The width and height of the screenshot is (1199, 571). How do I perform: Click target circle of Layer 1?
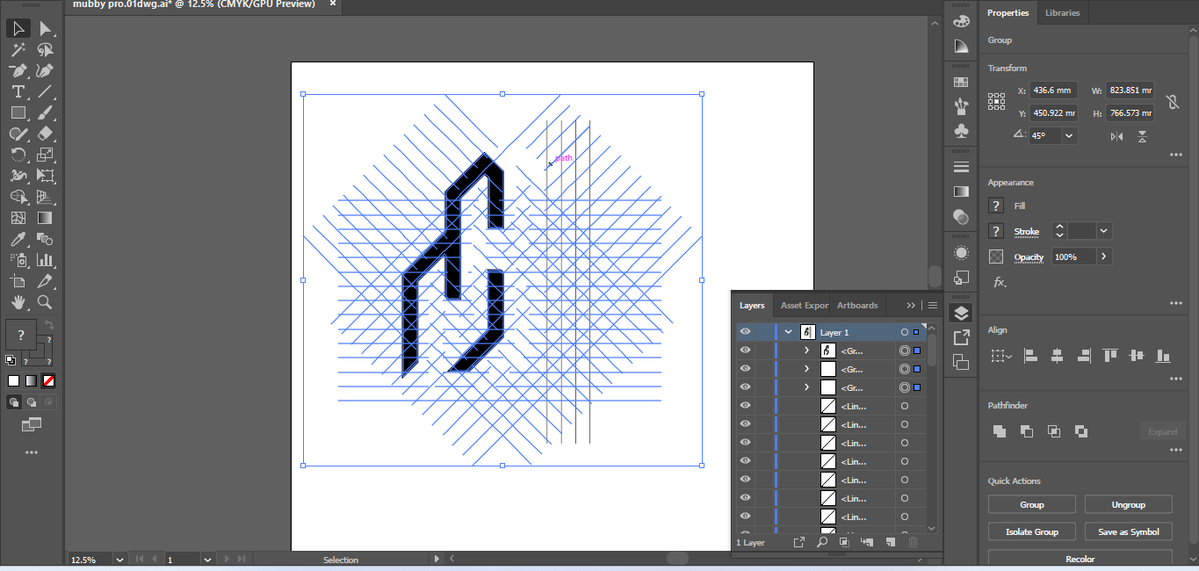pyautogui.click(x=905, y=332)
